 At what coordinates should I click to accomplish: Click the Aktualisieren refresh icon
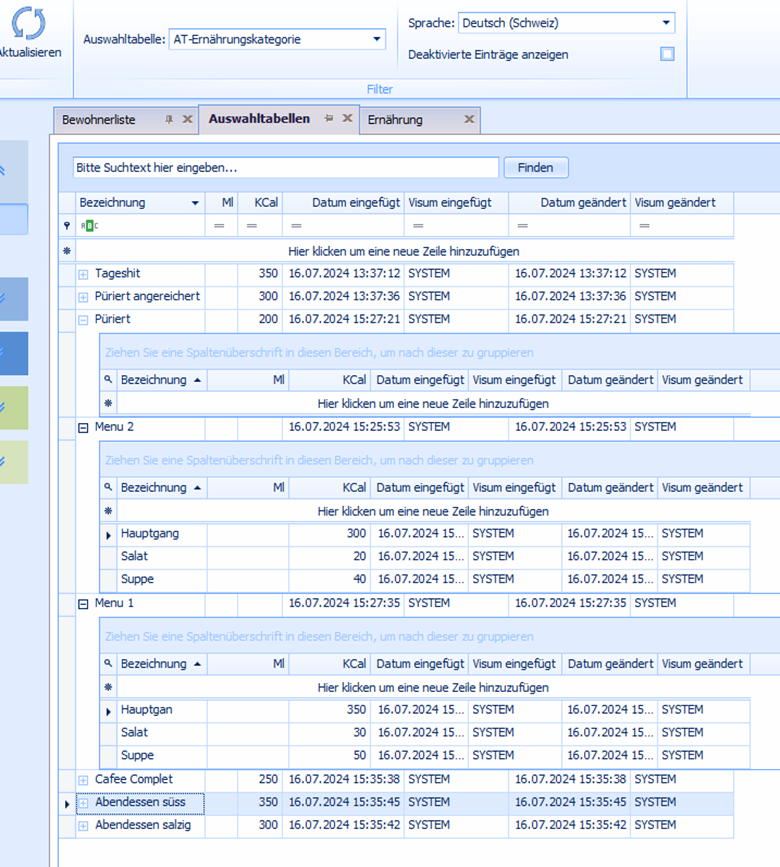pos(29,24)
